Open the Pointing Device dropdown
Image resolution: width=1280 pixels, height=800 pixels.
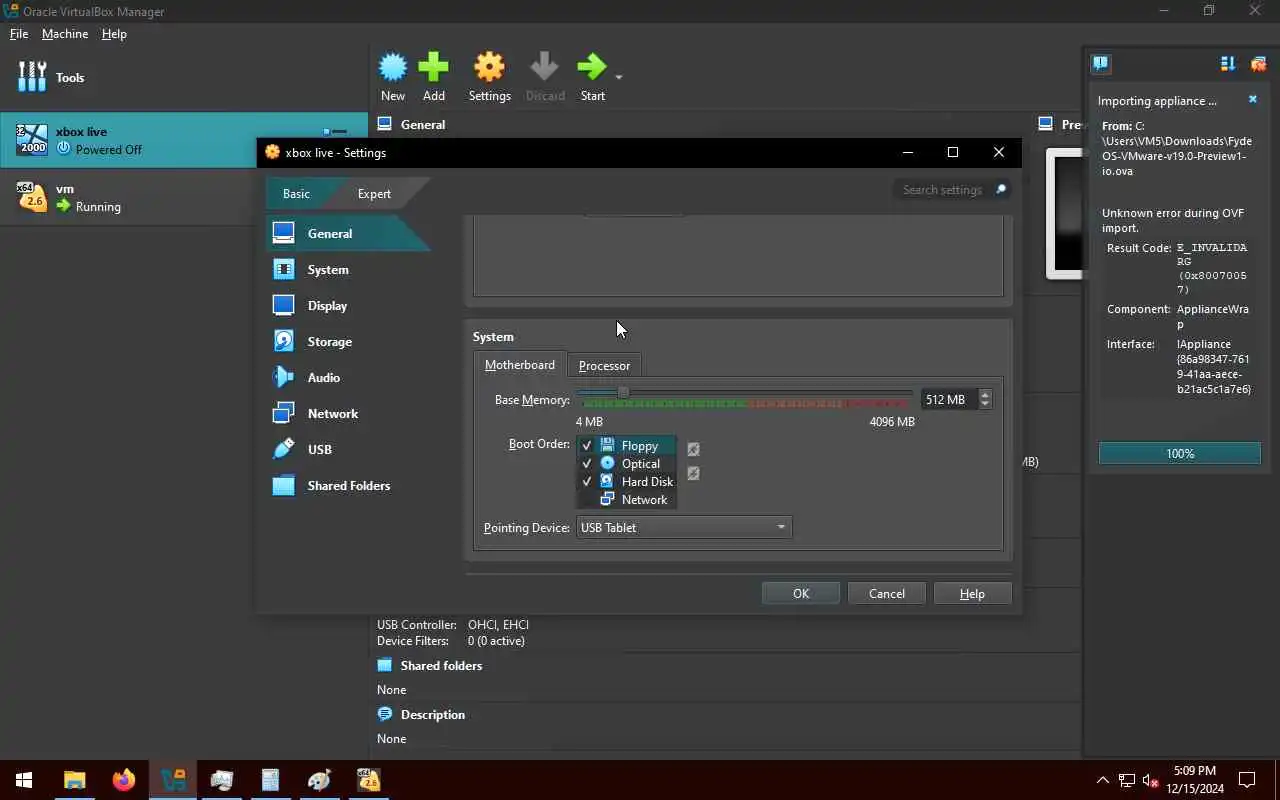click(x=684, y=527)
